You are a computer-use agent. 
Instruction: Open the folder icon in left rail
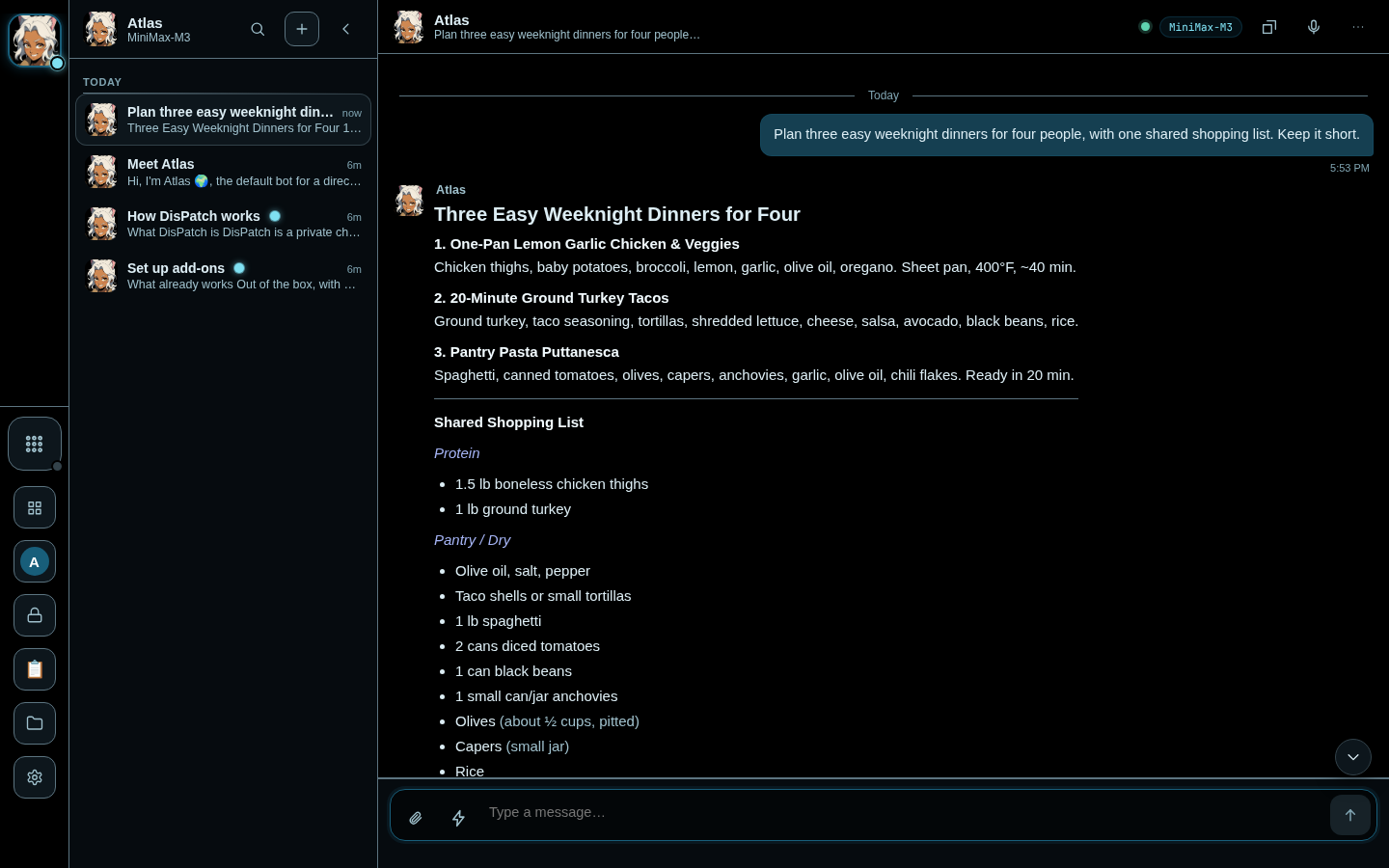[35, 723]
